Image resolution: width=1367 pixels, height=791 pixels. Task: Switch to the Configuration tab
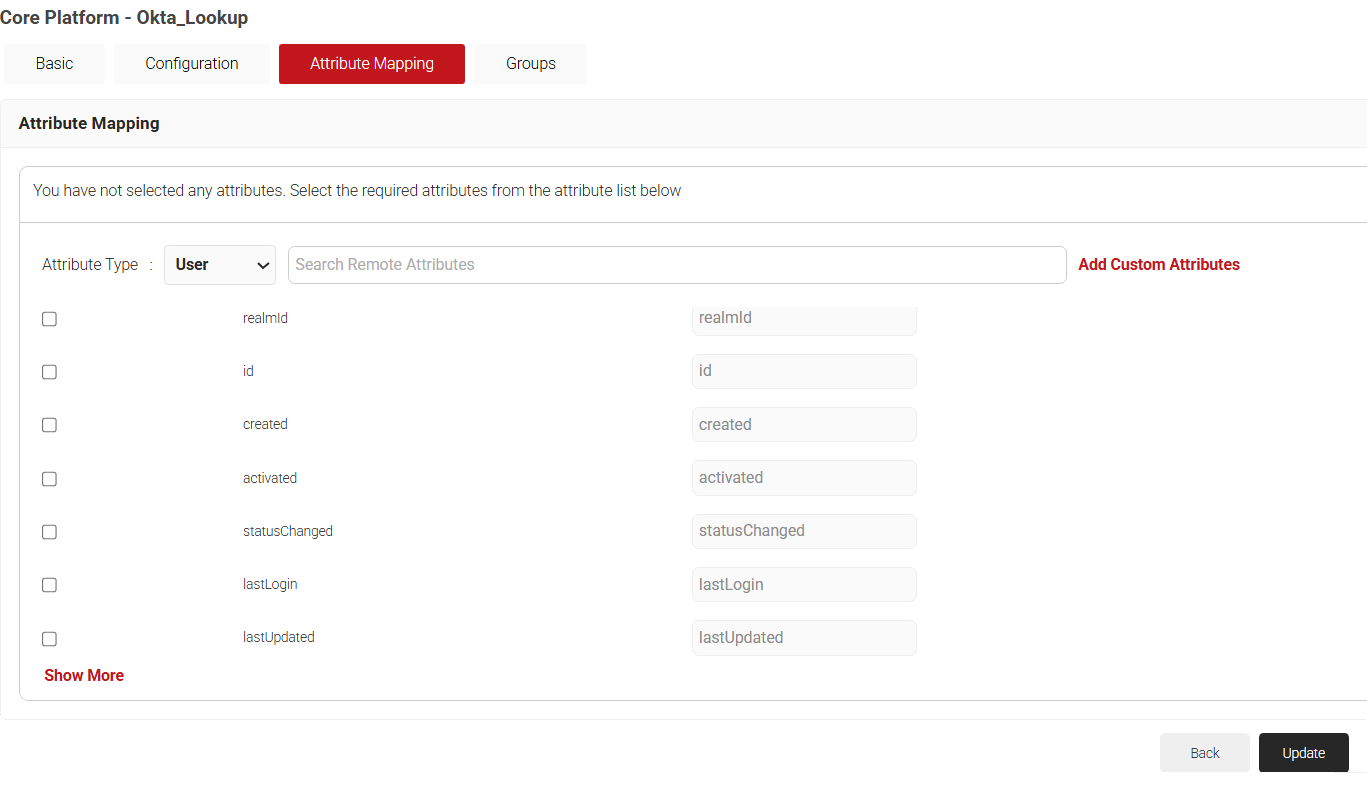coord(191,64)
